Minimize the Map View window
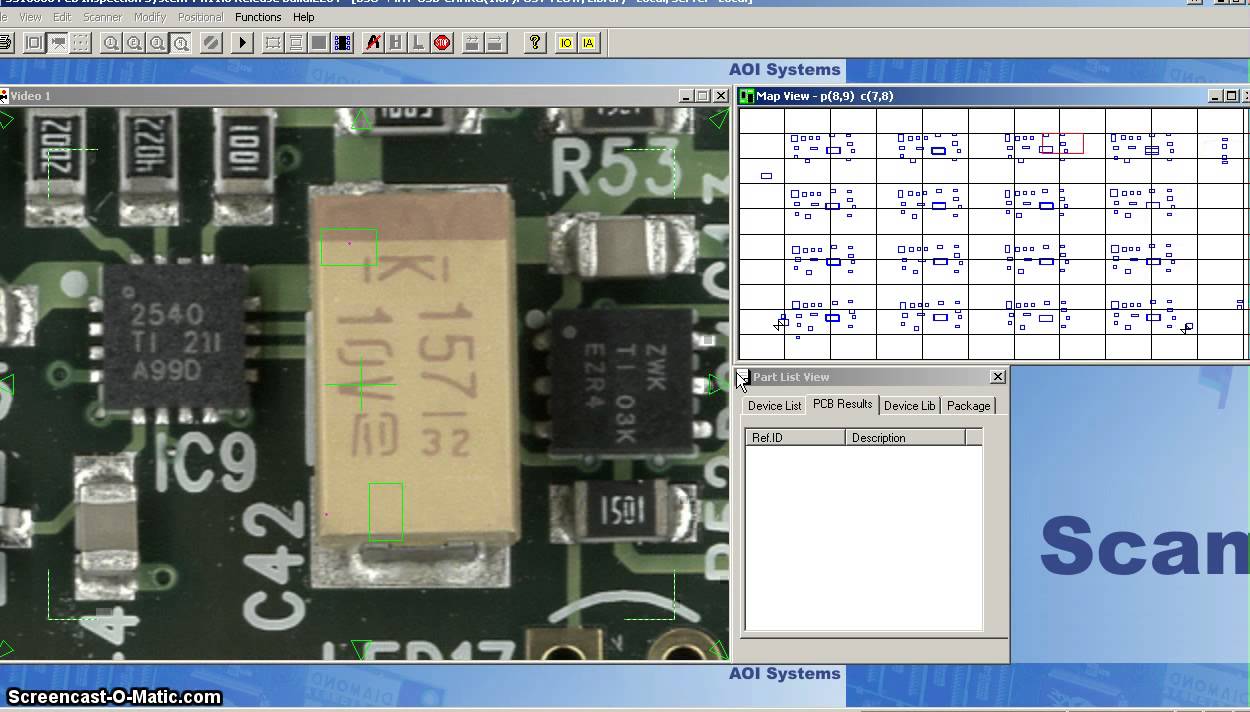Screen dimensions: 1250x712 (1214, 96)
